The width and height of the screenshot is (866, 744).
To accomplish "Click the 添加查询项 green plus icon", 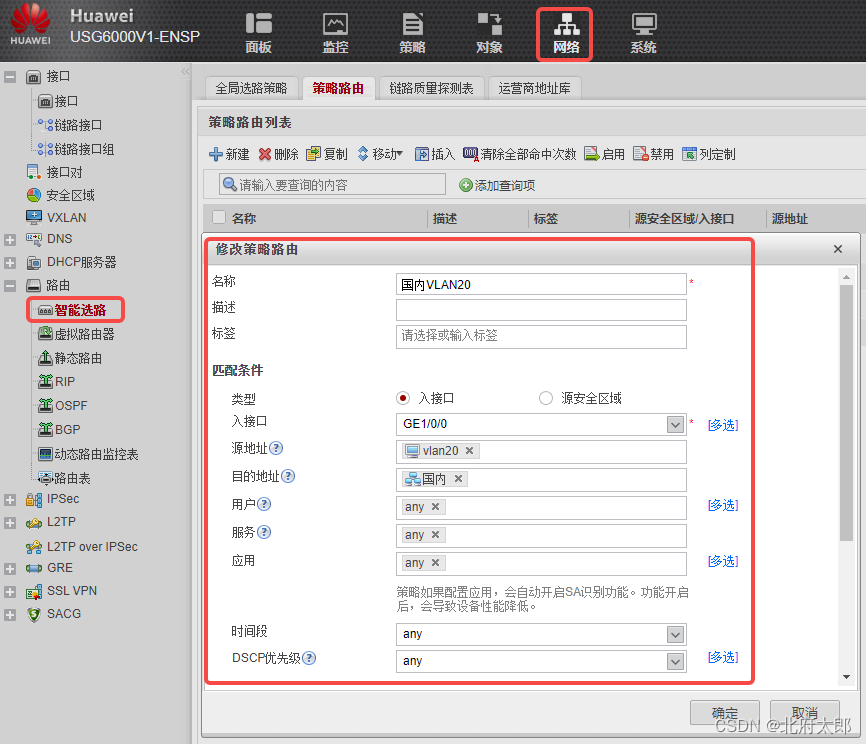I will pos(466,185).
